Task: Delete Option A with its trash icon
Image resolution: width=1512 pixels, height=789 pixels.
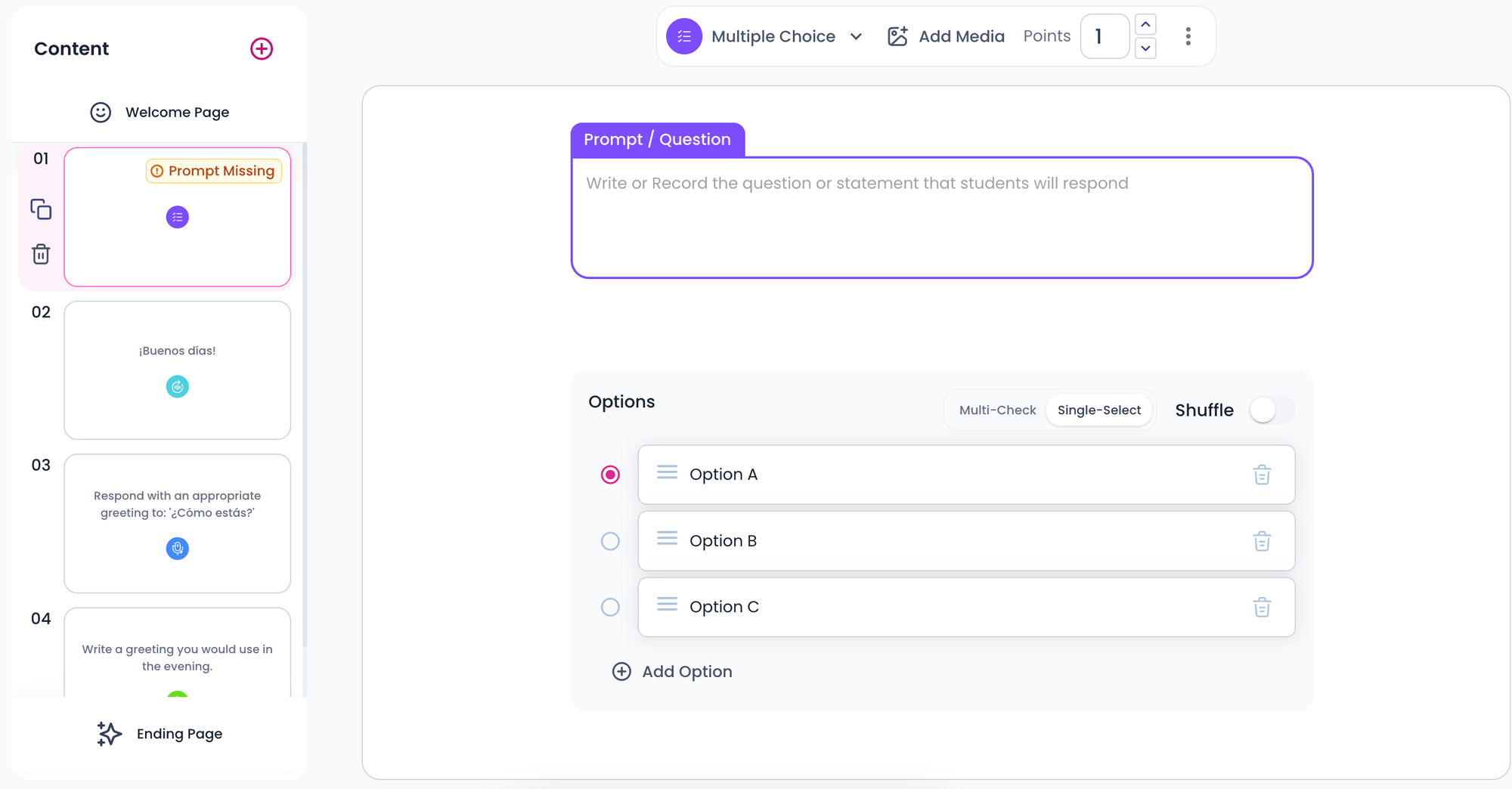Action: point(1262,475)
